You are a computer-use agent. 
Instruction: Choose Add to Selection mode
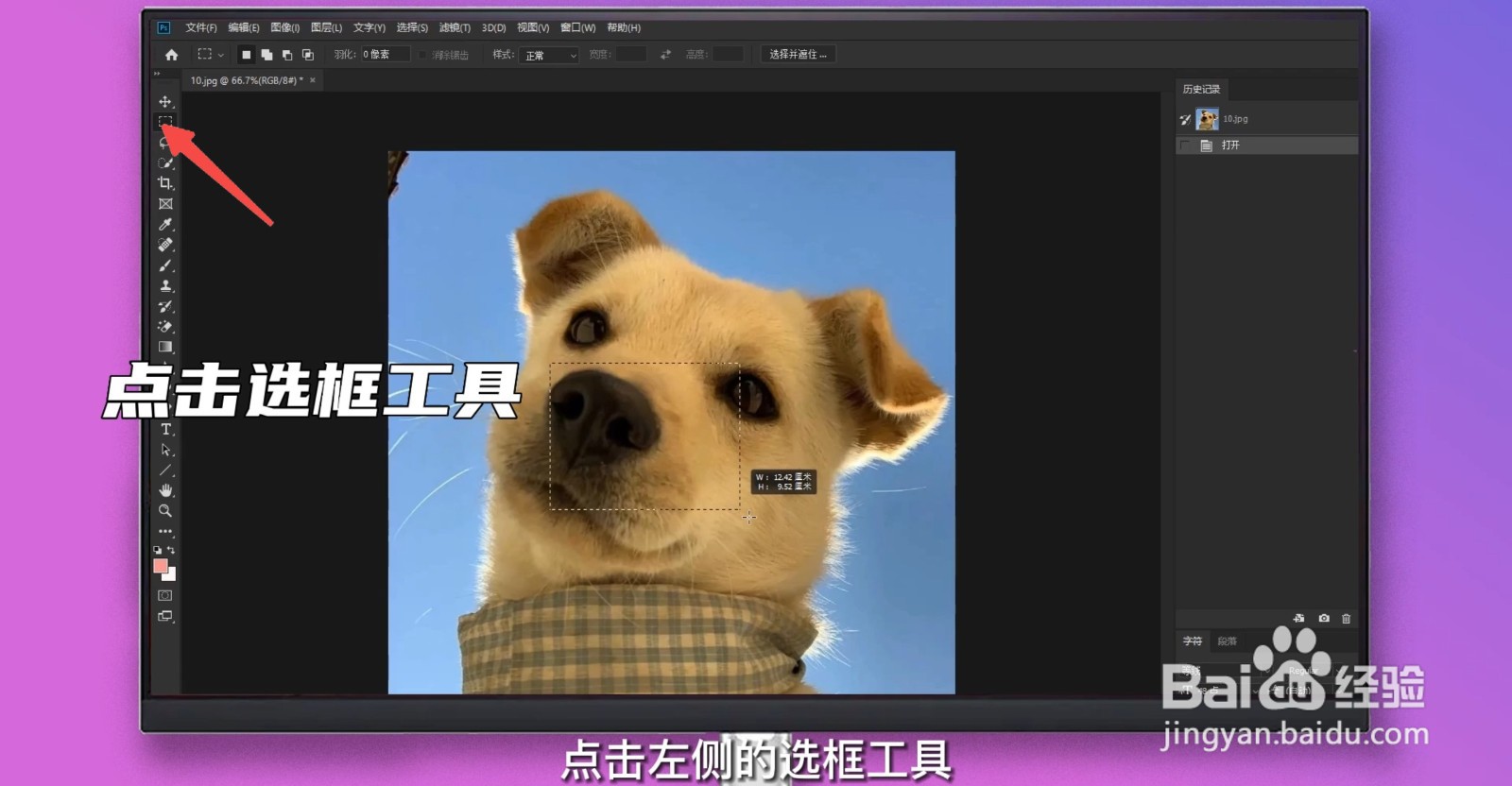[266, 55]
